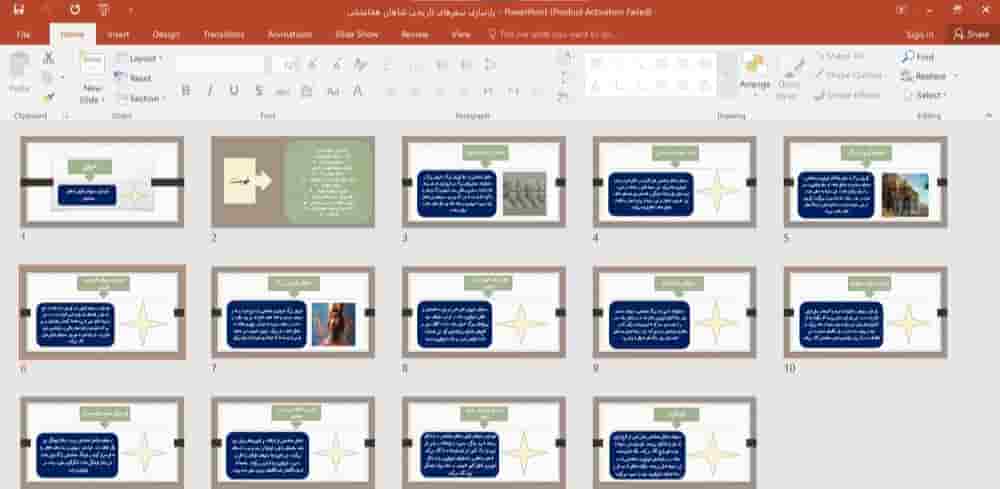Click the Sign in link
This screenshot has width=1000, height=489.
919,34
